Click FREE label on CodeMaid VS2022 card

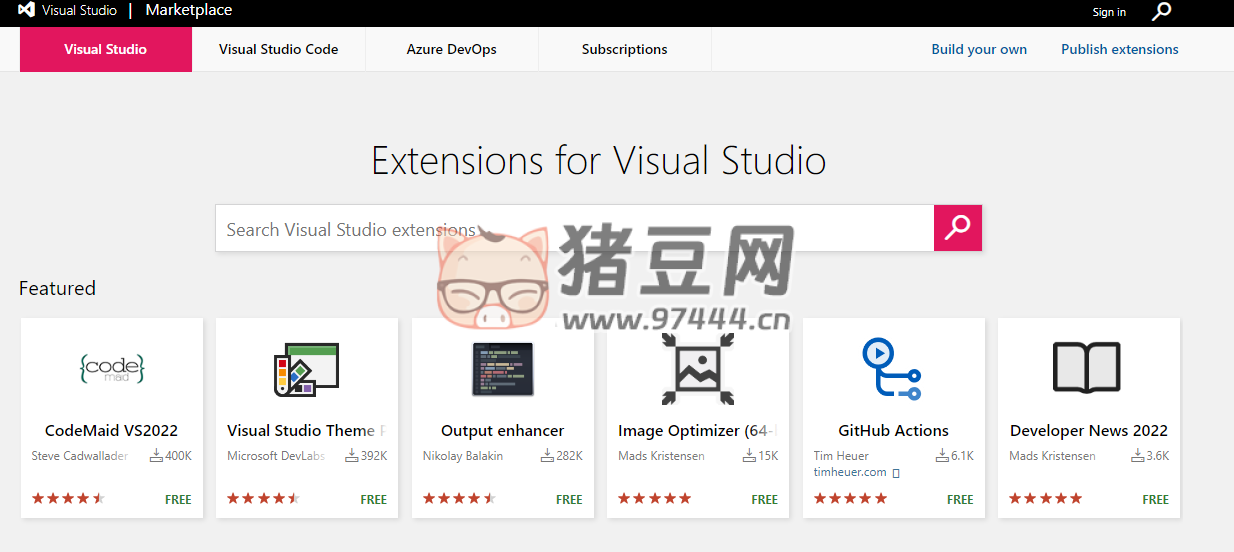(178, 499)
